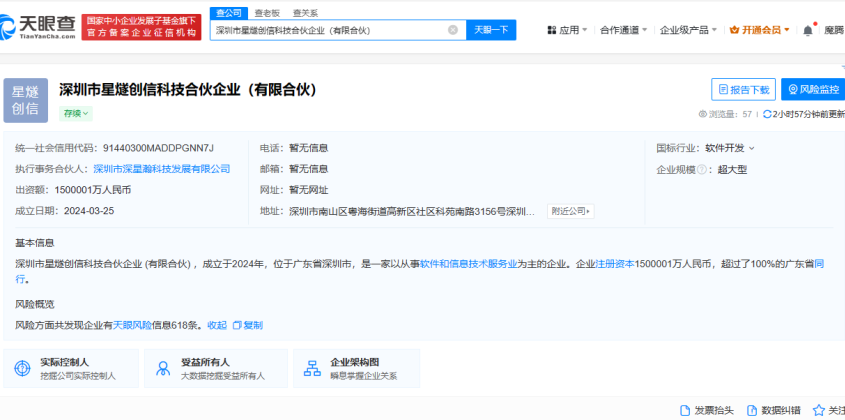Click the 天眼一下 search button
This screenshot has width=845, height=420.
point(491,30)
